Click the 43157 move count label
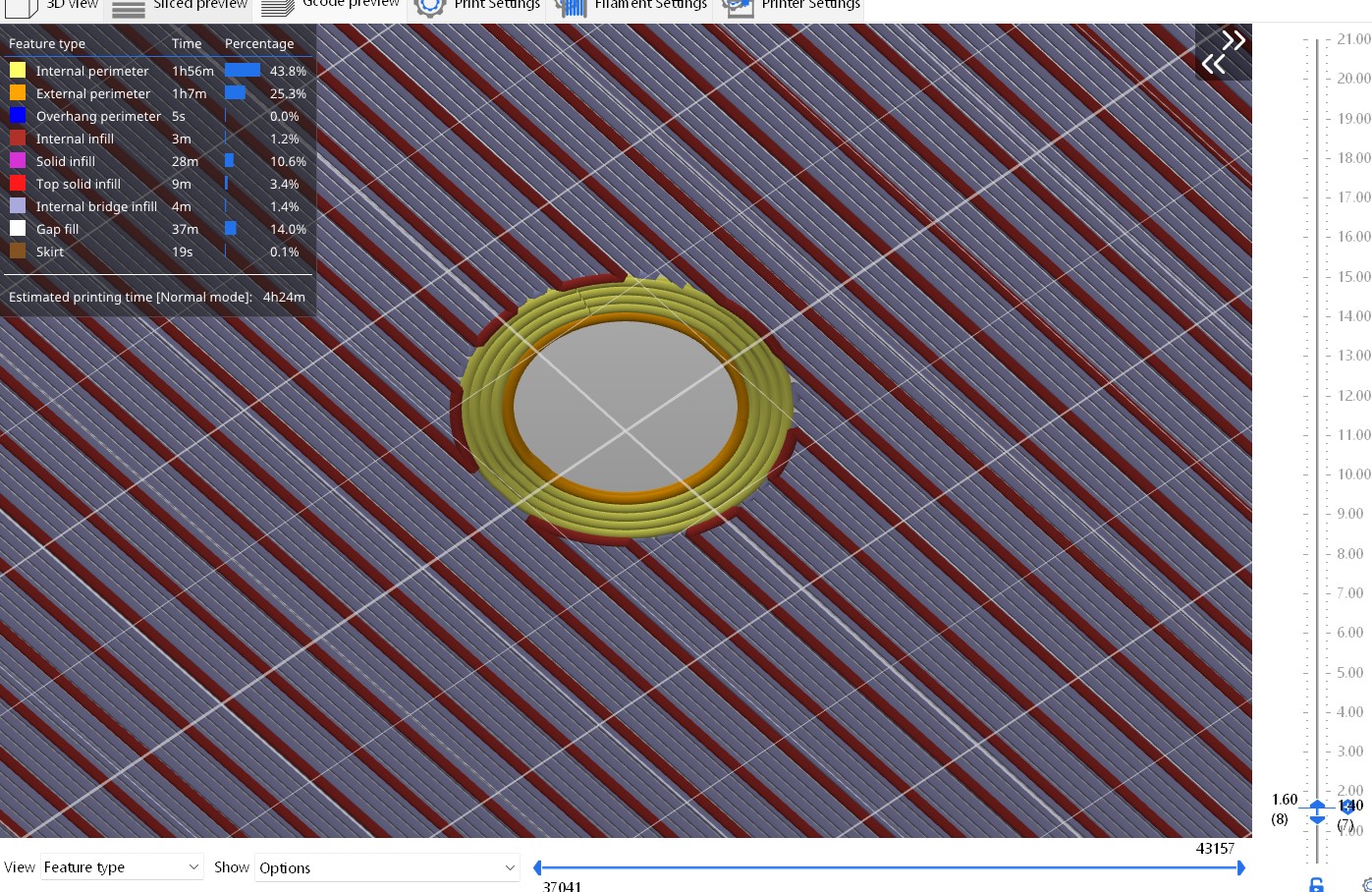This screenshot has height=892, width=1372. [1215, 848]
